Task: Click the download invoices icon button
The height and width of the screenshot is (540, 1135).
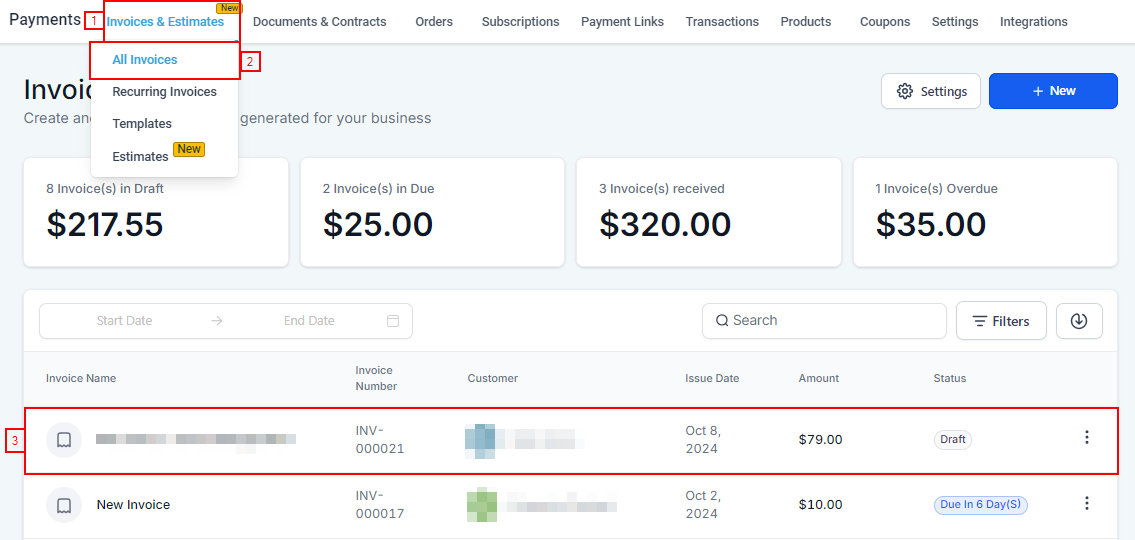Action: (x=1078, y=321)
